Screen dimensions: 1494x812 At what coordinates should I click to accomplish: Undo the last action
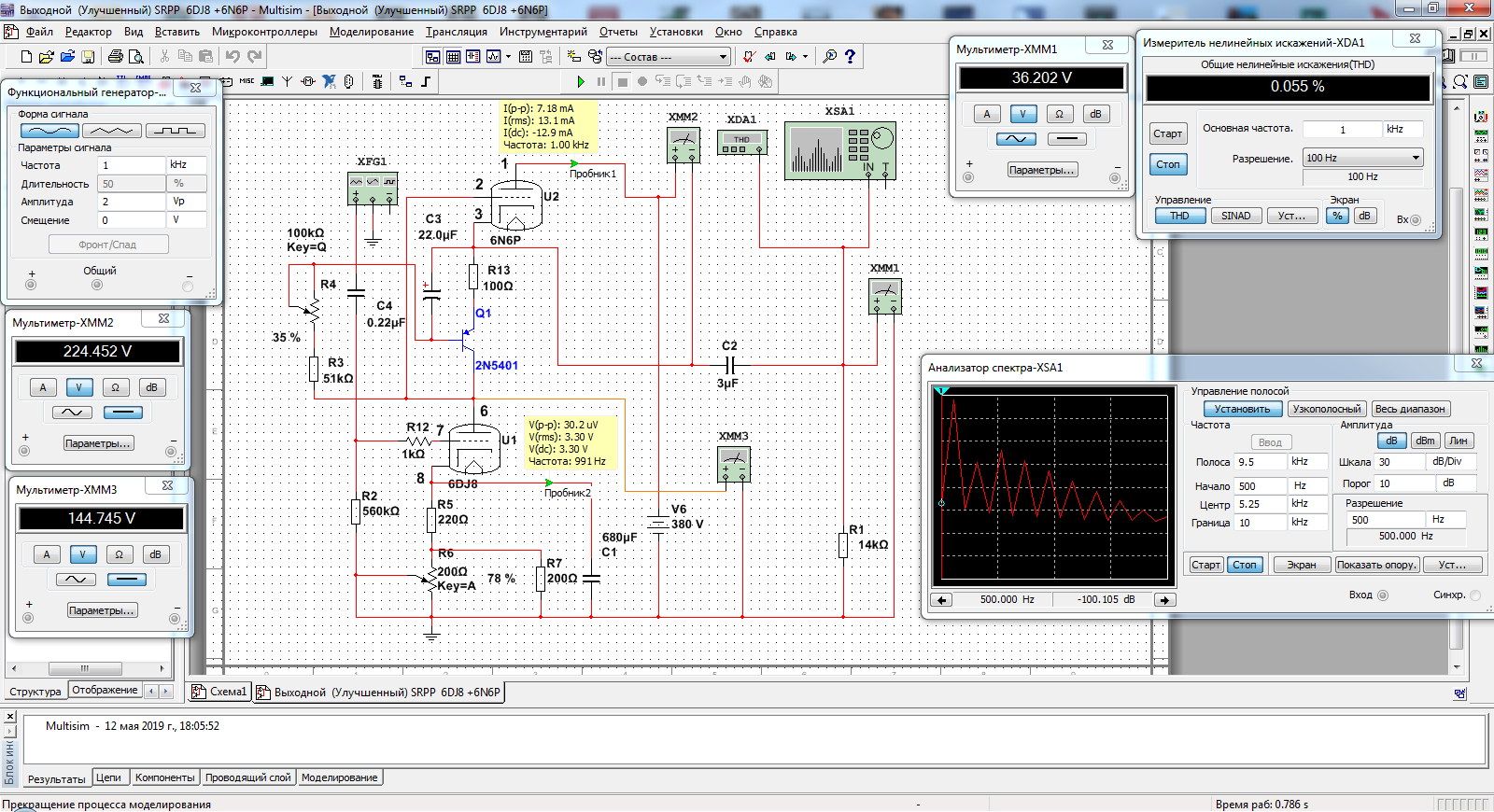click(x=233, y=57)
